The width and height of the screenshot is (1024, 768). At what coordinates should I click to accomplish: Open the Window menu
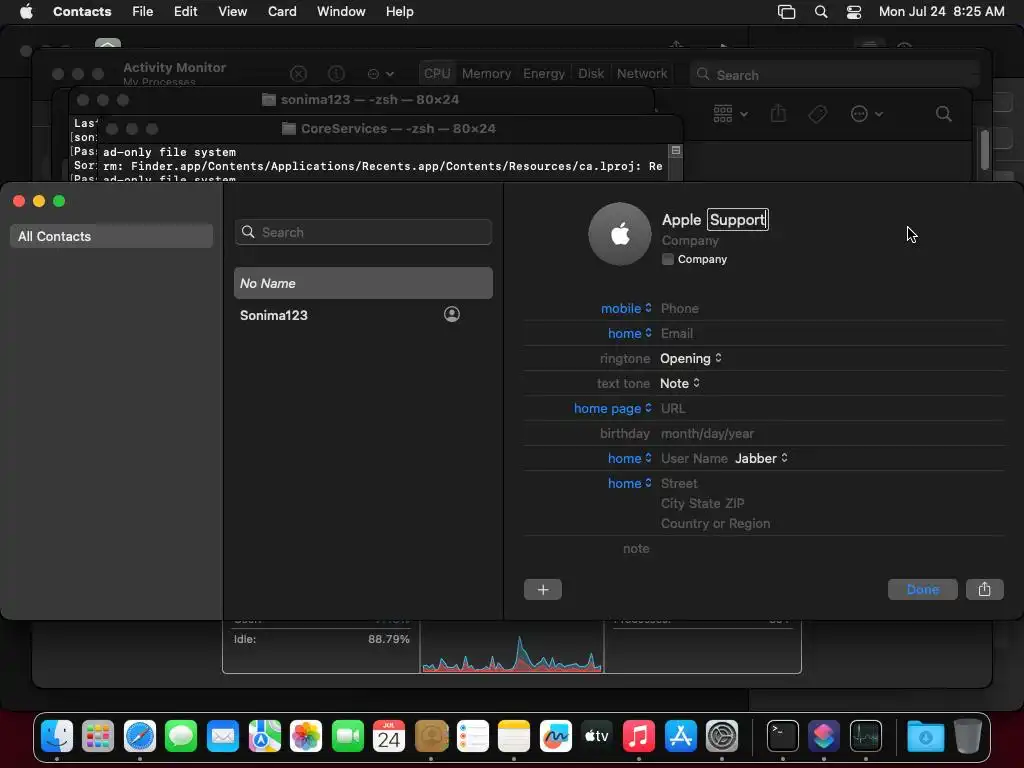click(x=341, y=12)
